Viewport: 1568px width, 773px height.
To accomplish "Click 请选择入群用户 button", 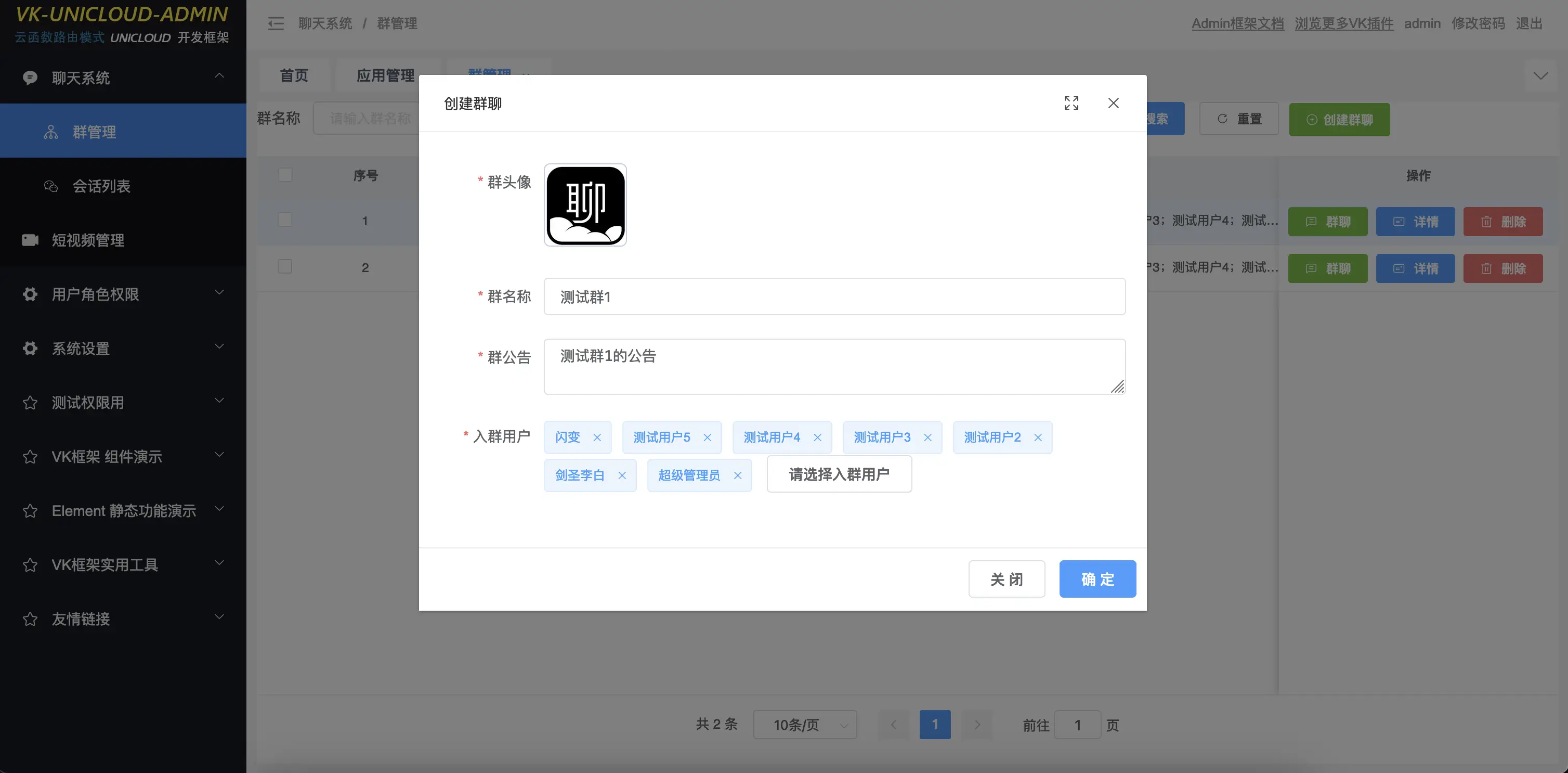I will (840, 474).
